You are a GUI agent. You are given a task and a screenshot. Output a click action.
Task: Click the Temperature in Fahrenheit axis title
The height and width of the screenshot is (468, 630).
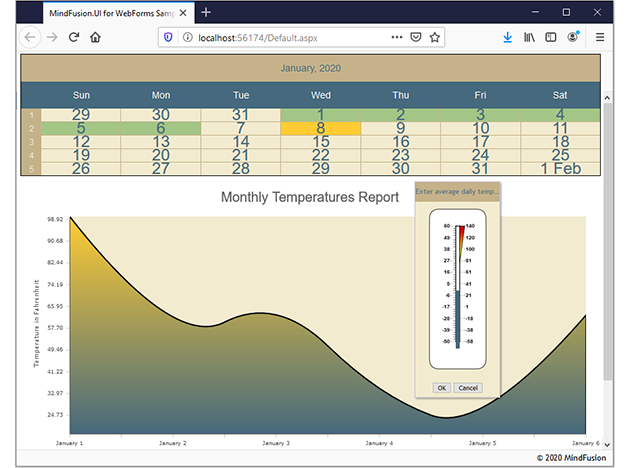tap(37, 323)
